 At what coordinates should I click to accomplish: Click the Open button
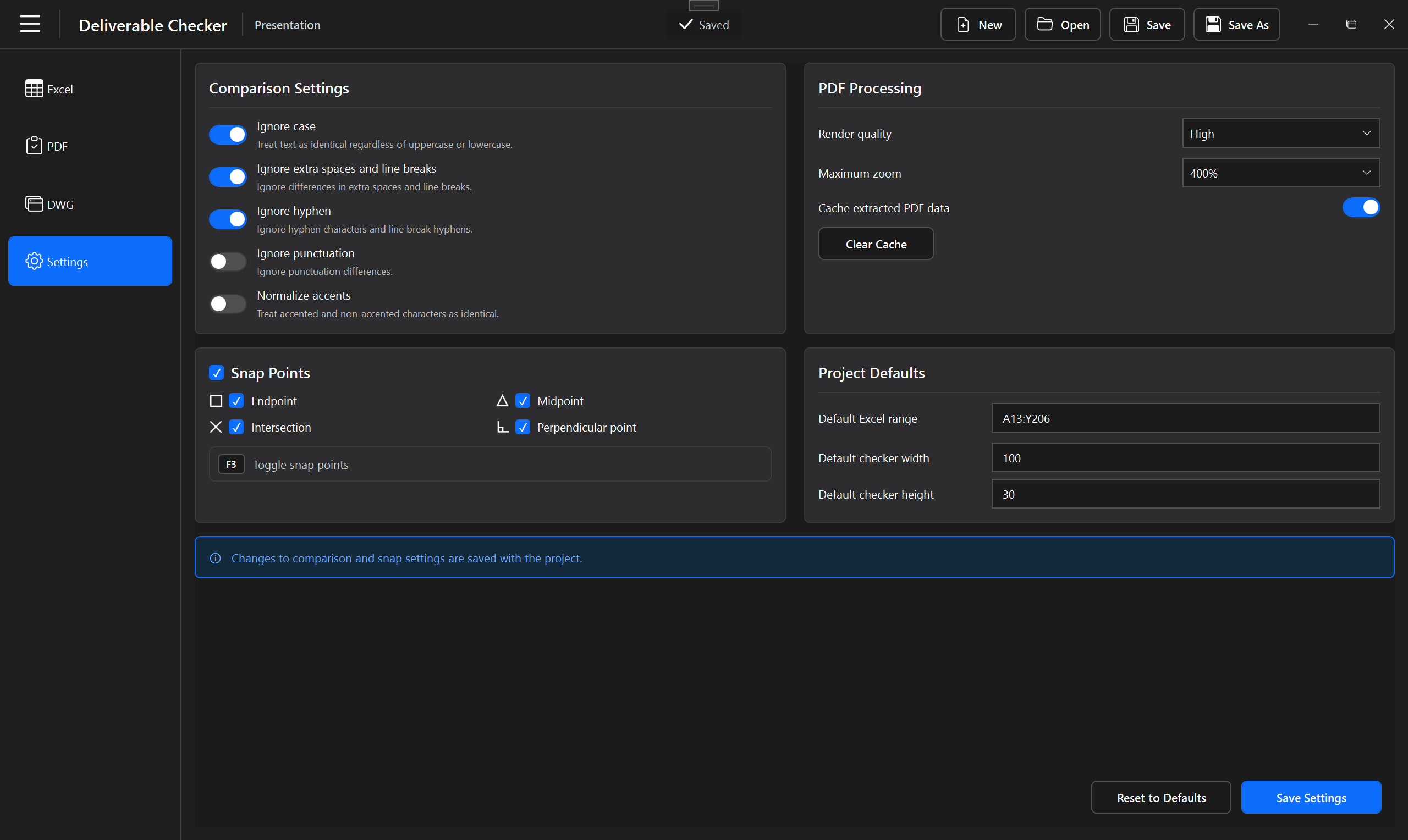(x=1062, y=25)
